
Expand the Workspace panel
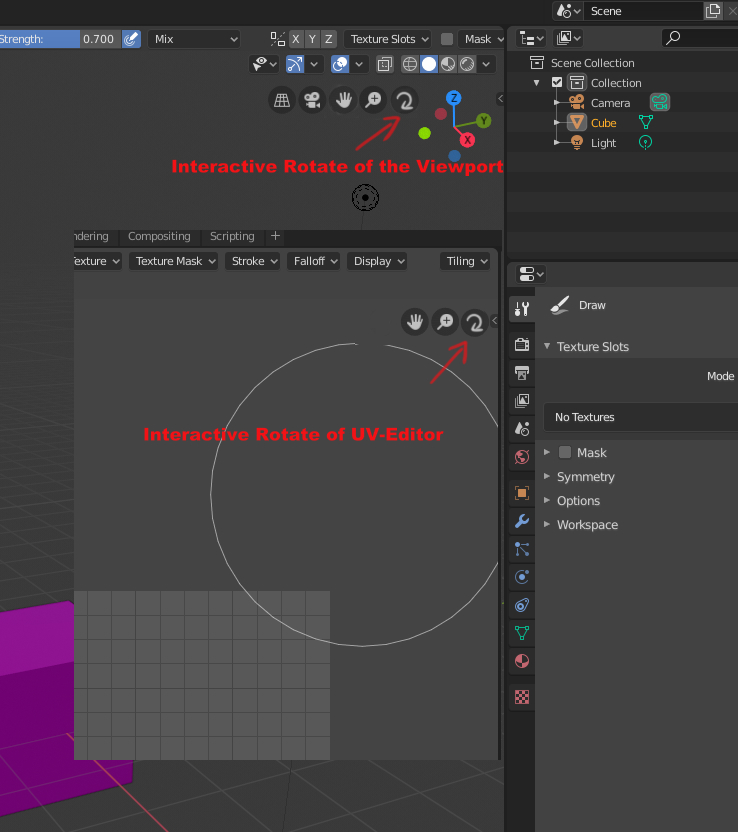pos(547,524)
